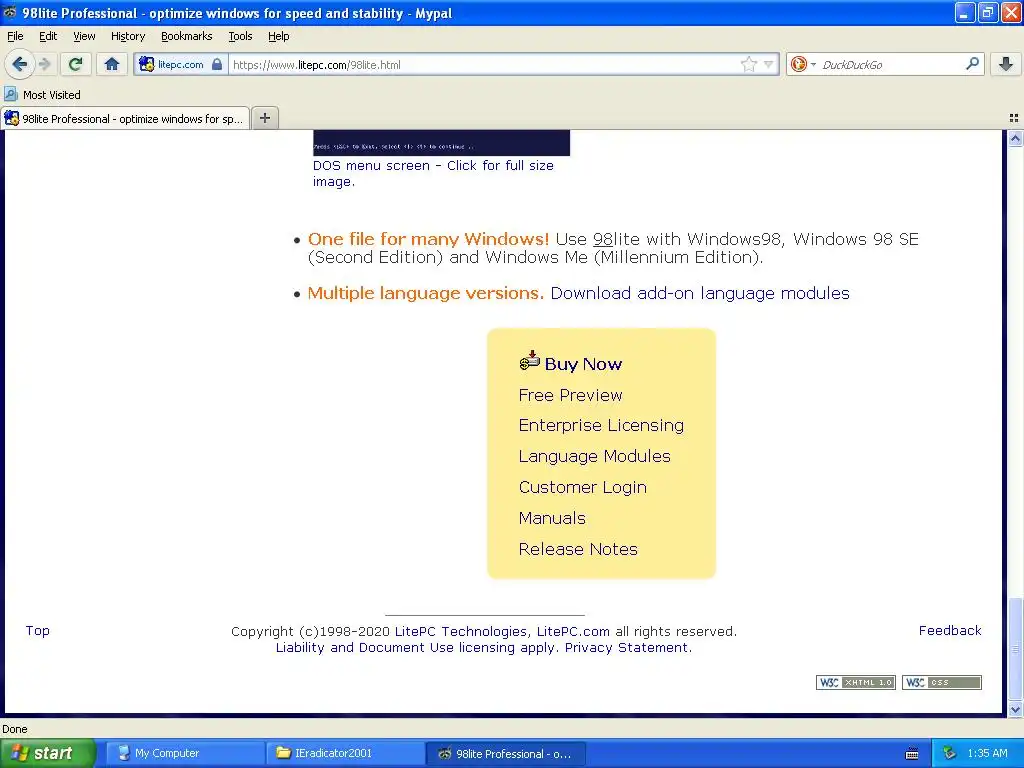The image size is (1024, 768).
Task: Open the File menu
Action: 15,36
